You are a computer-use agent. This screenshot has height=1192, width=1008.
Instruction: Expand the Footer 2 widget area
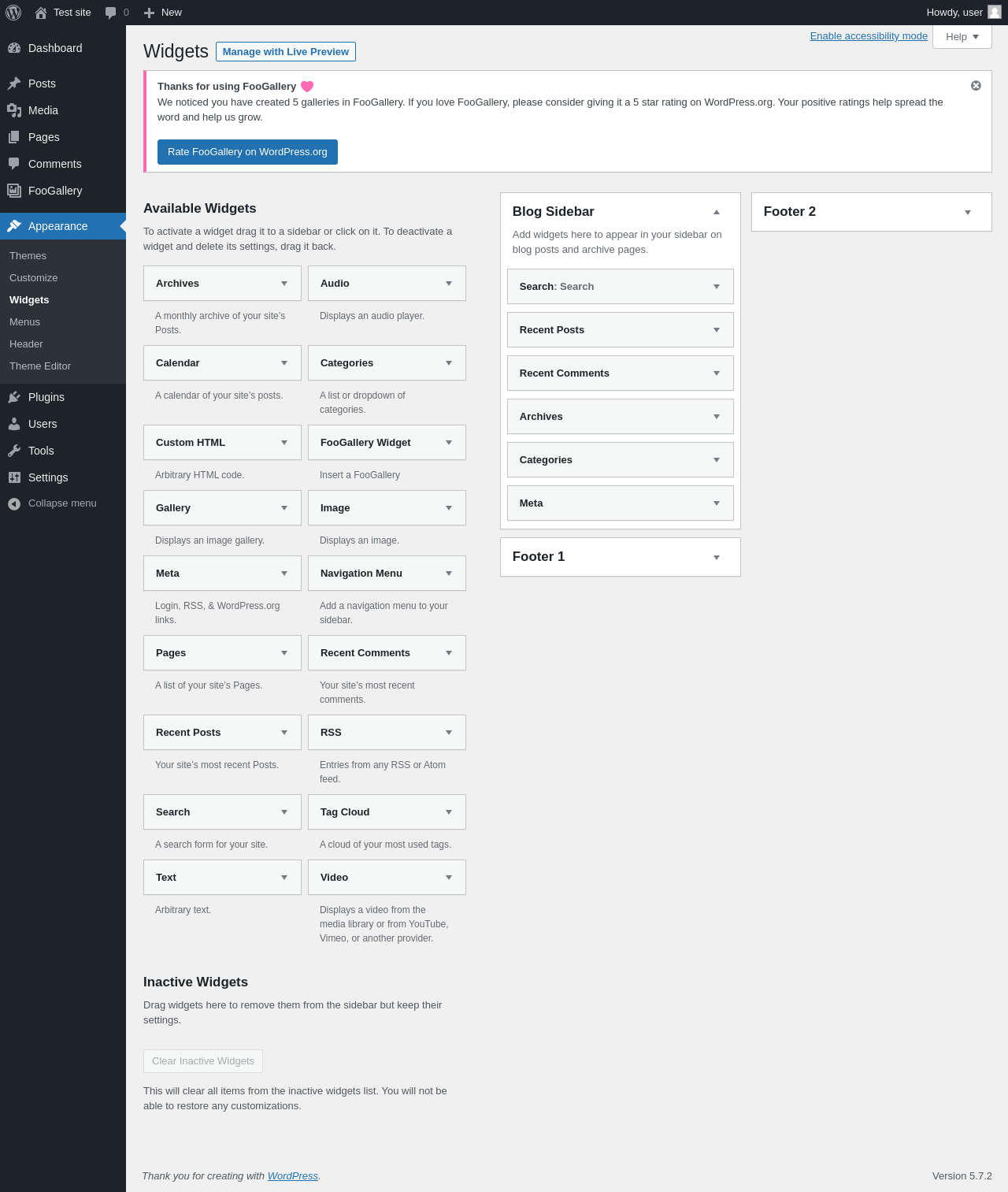[x=968, y=212]
